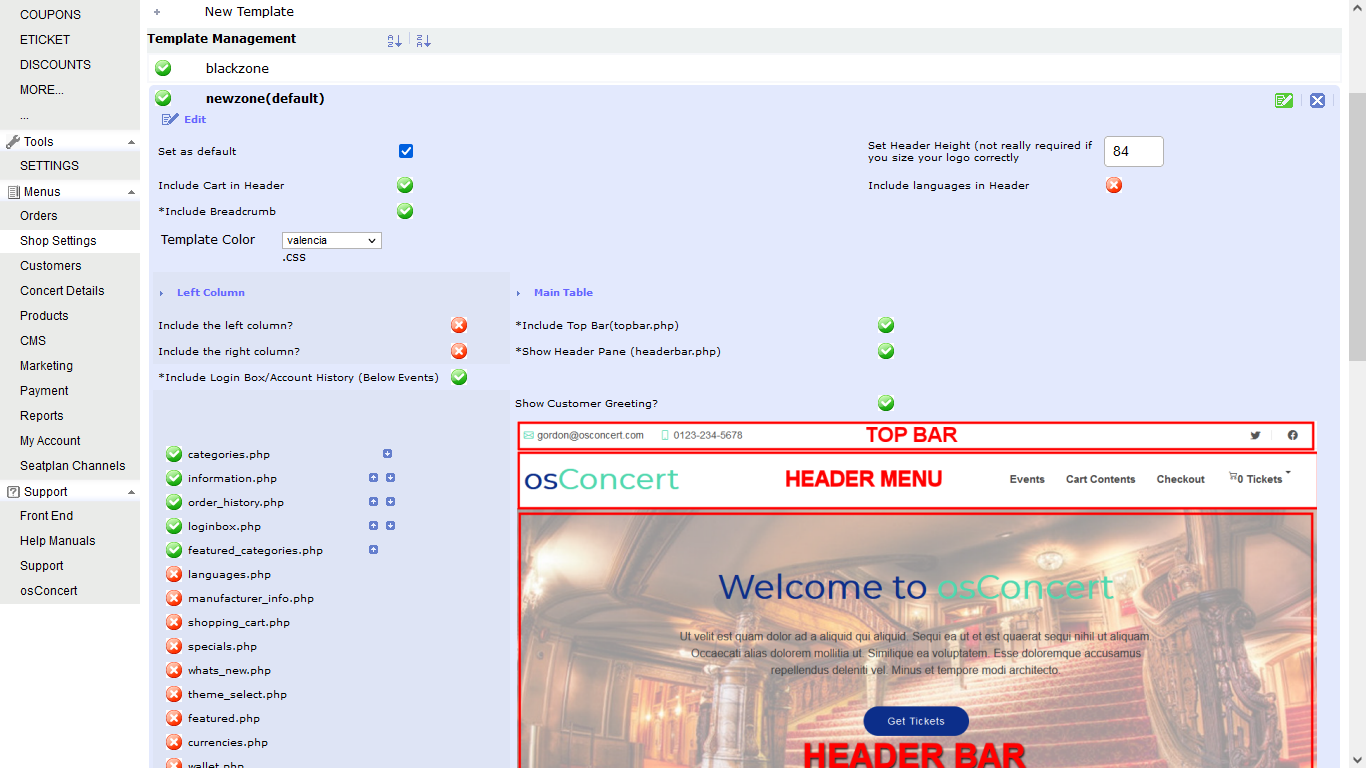The height and width of the screenshot is (768, 1366).
Task: Move loginbox.php down using its down arrow
Action: [x=389, y=525]
